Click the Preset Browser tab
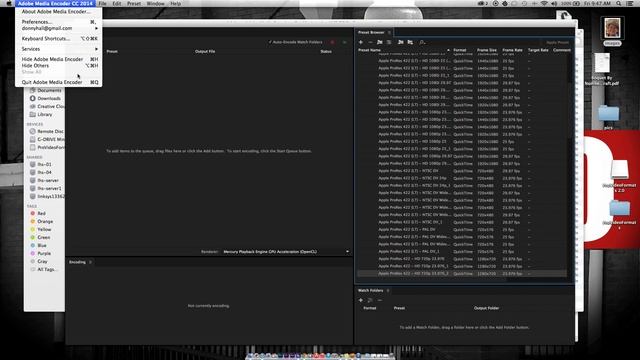The image size is (640, 360). [x=371, y=32]
